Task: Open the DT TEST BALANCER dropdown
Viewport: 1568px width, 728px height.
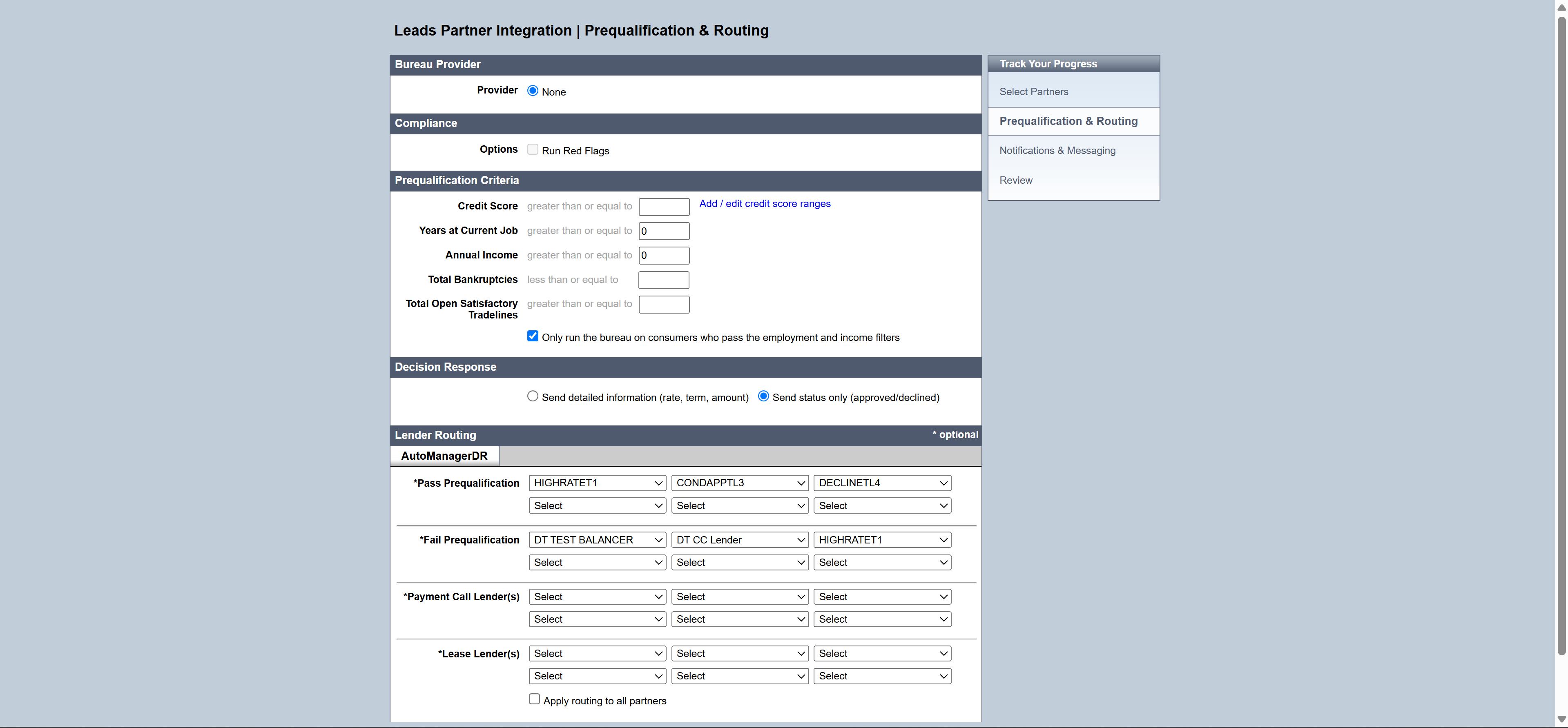Action: tap(597, 540)
